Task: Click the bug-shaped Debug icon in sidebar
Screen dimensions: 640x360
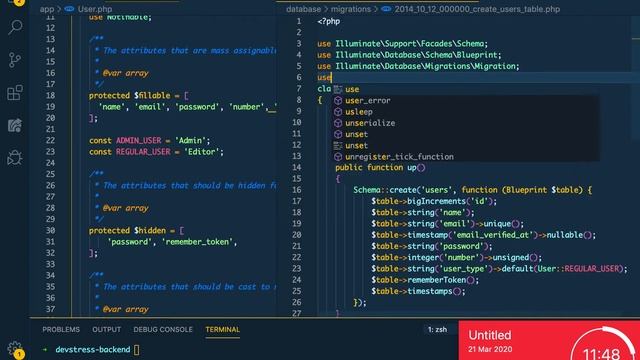Action: [x=15, y=157]
